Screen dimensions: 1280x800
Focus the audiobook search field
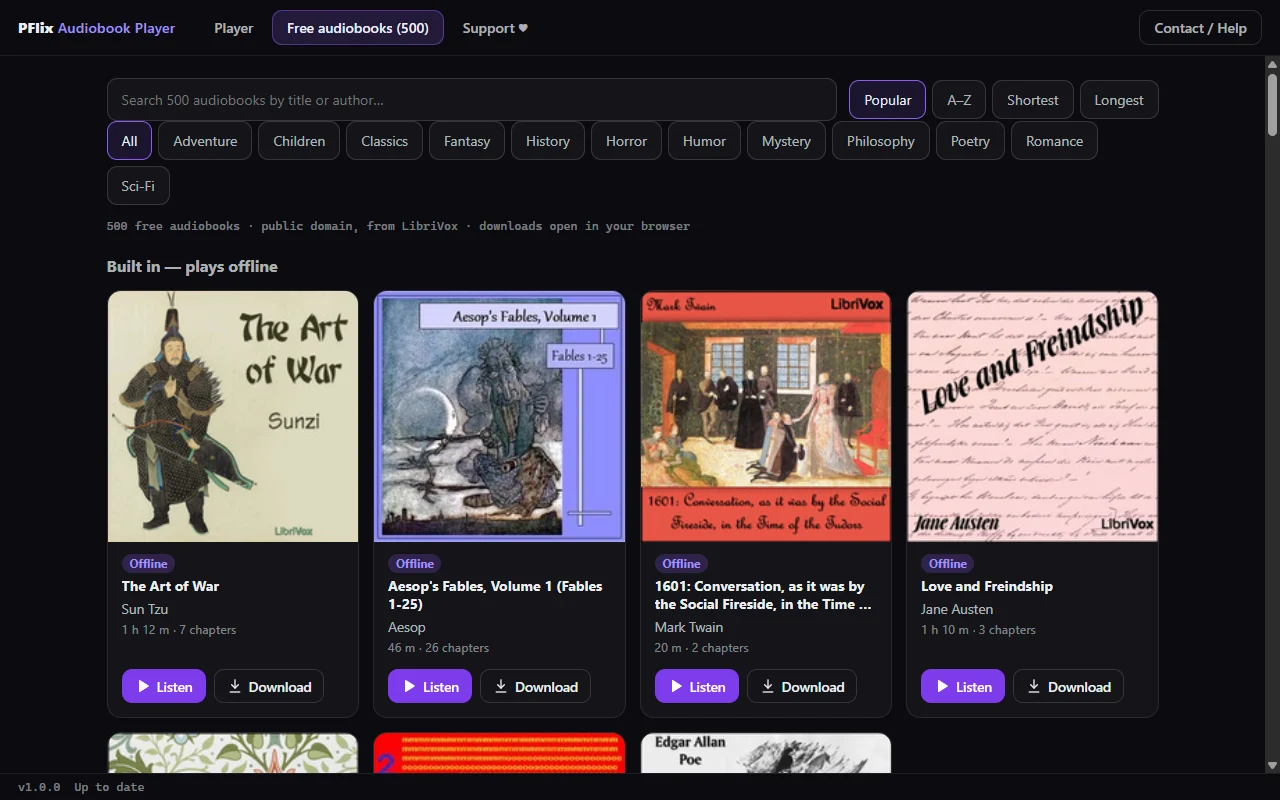tap(472, 100)
